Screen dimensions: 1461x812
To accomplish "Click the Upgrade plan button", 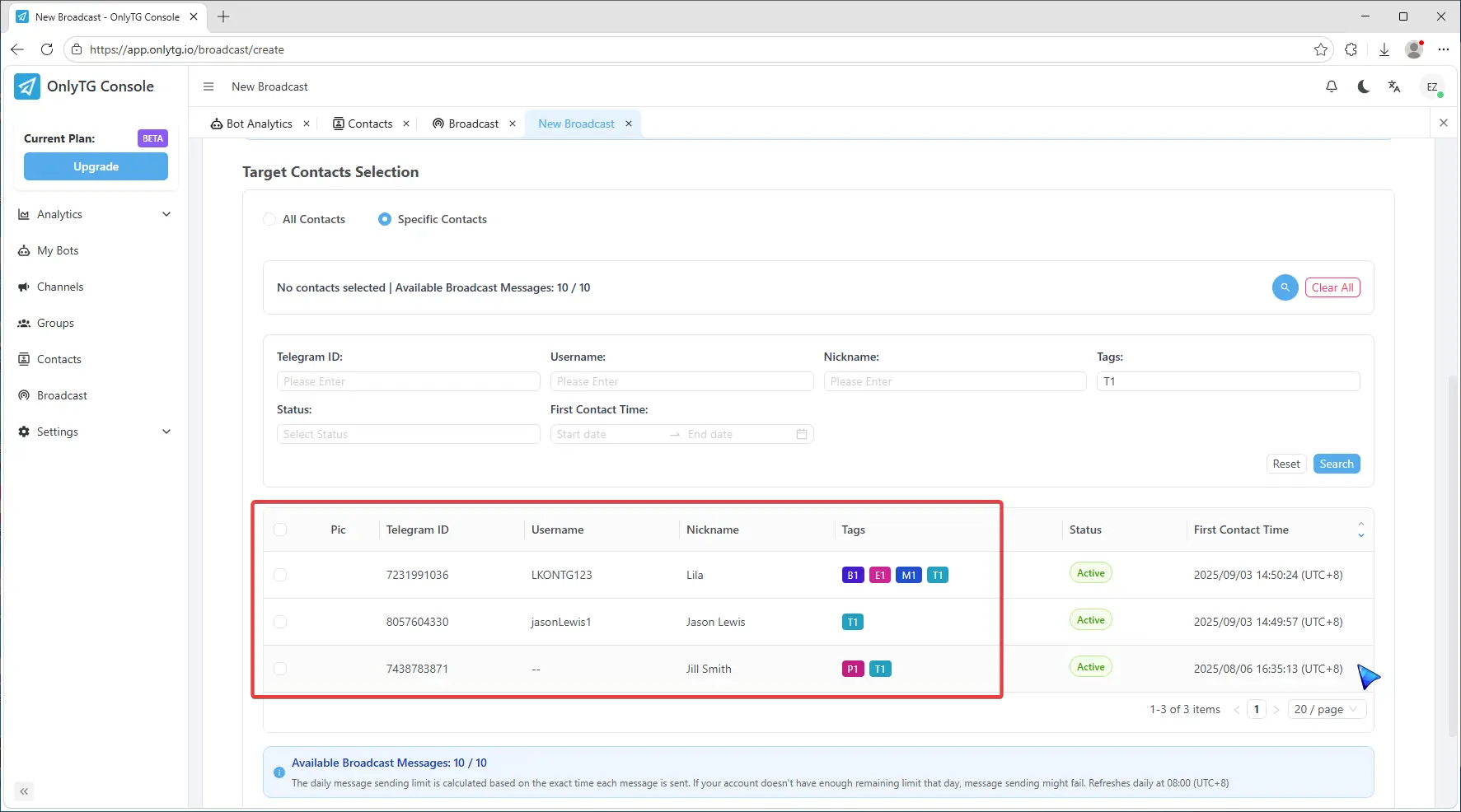I will [x=96, y=166].
